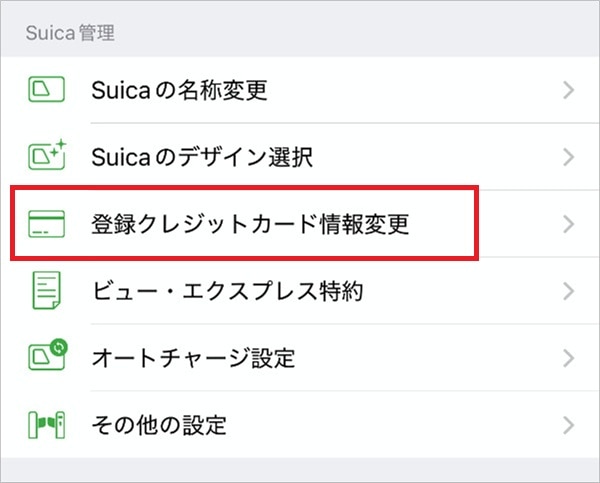Tap the ticket gate other settings icon
Viewport: 600px width, 483px height.
coord(41,425)
